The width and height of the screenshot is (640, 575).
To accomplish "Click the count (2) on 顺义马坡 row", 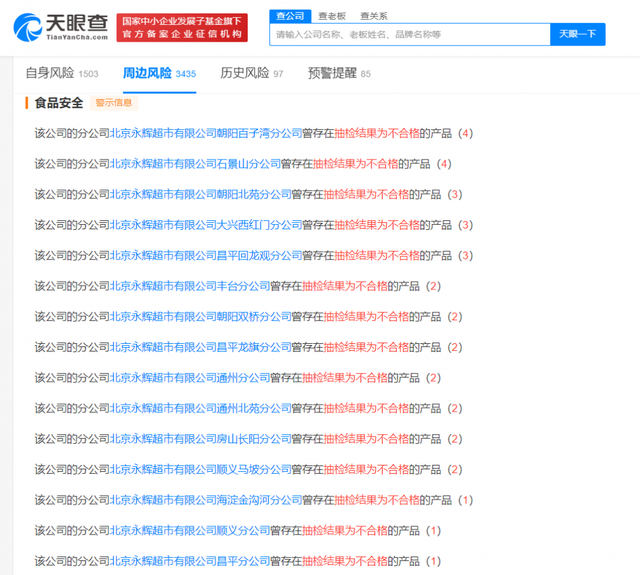I will 455,470.
